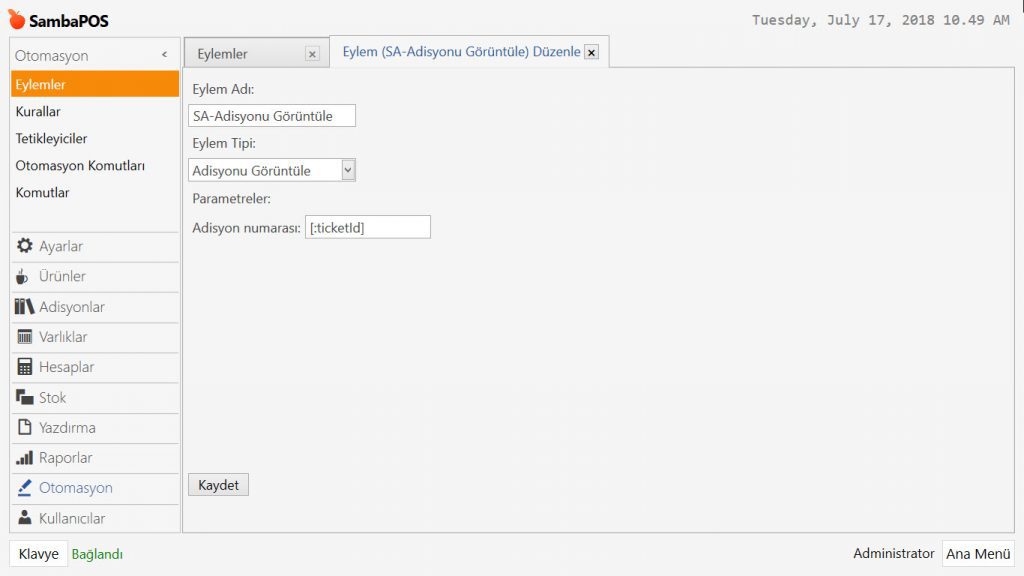Collapse the Otomasyon panel chevron
This screenshot has height=576, width=1024.
point(164,56)
